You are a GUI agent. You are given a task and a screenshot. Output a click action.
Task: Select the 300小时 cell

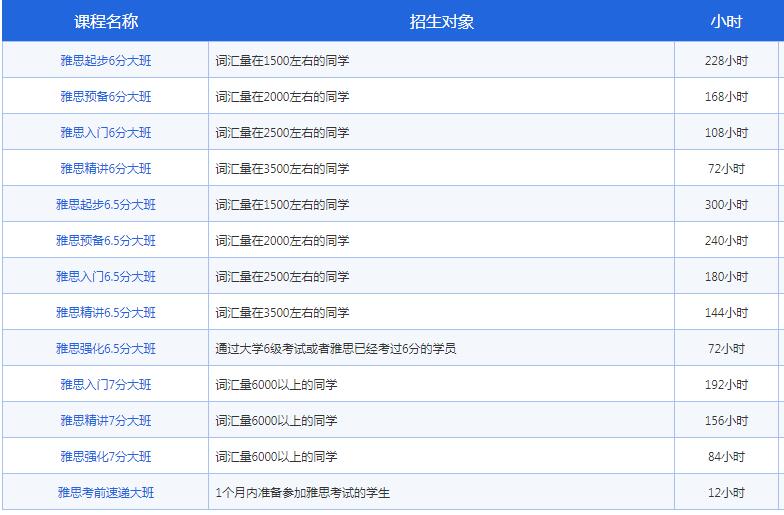(x=726, y=204)
